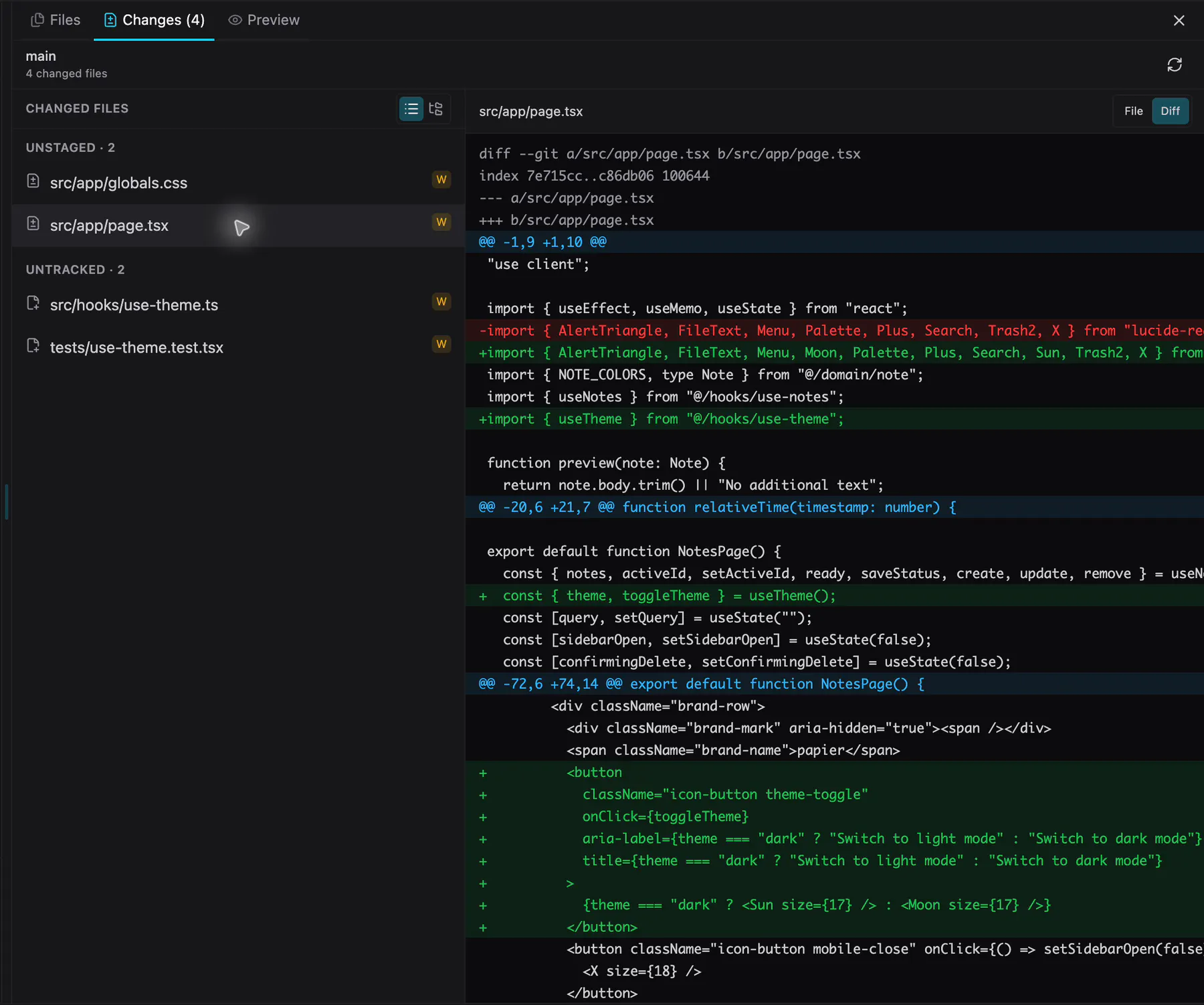Click the 'export default function NotesPage()' context line
Screen dimensions: 1204x1005
(835, 551)
